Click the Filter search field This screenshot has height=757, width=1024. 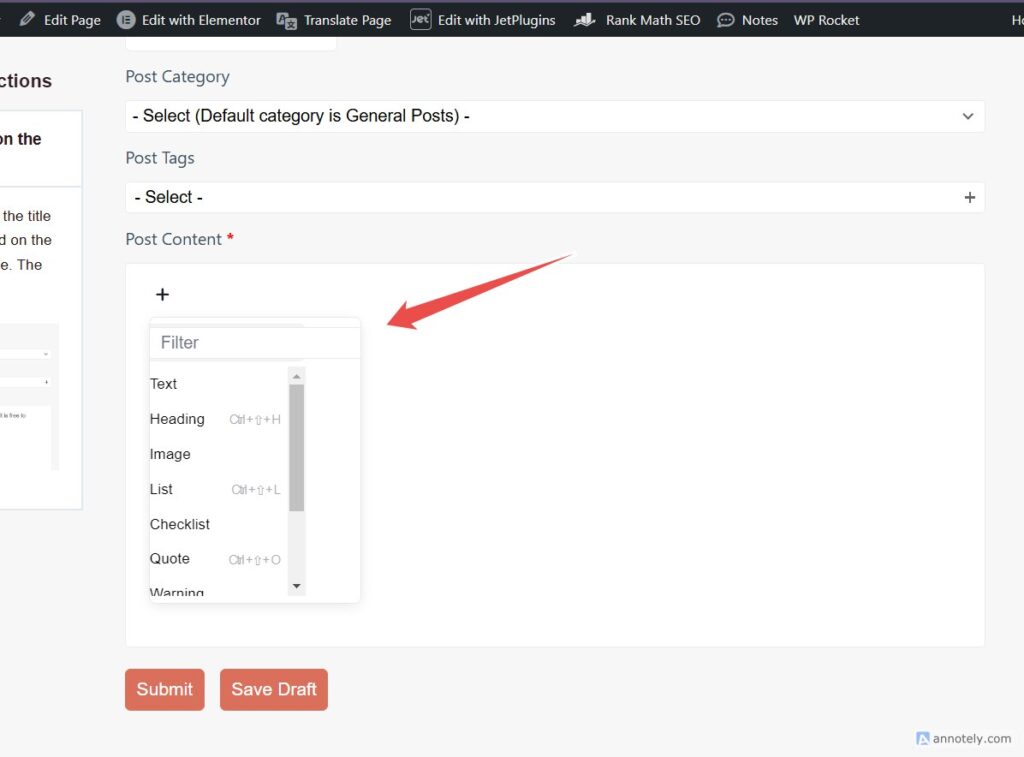pyautogui.click(x=230, y=343)
